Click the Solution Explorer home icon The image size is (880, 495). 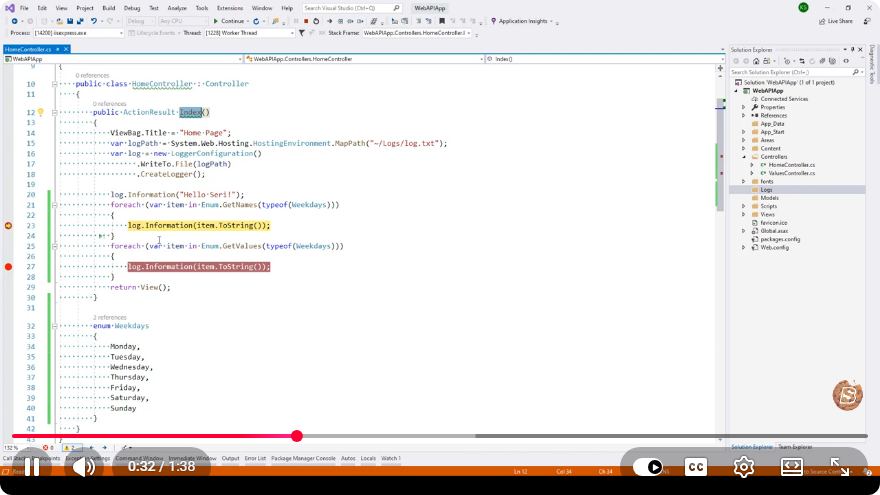pos(756,61)
